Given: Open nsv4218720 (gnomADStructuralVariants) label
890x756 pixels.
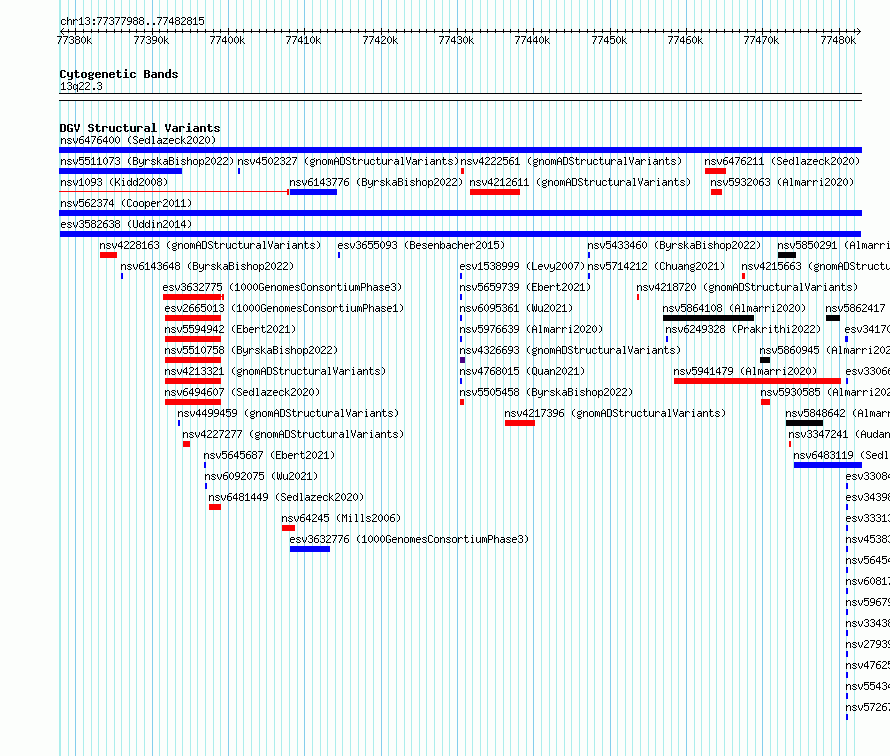Looking at the screenshot, I should (748, 287).
